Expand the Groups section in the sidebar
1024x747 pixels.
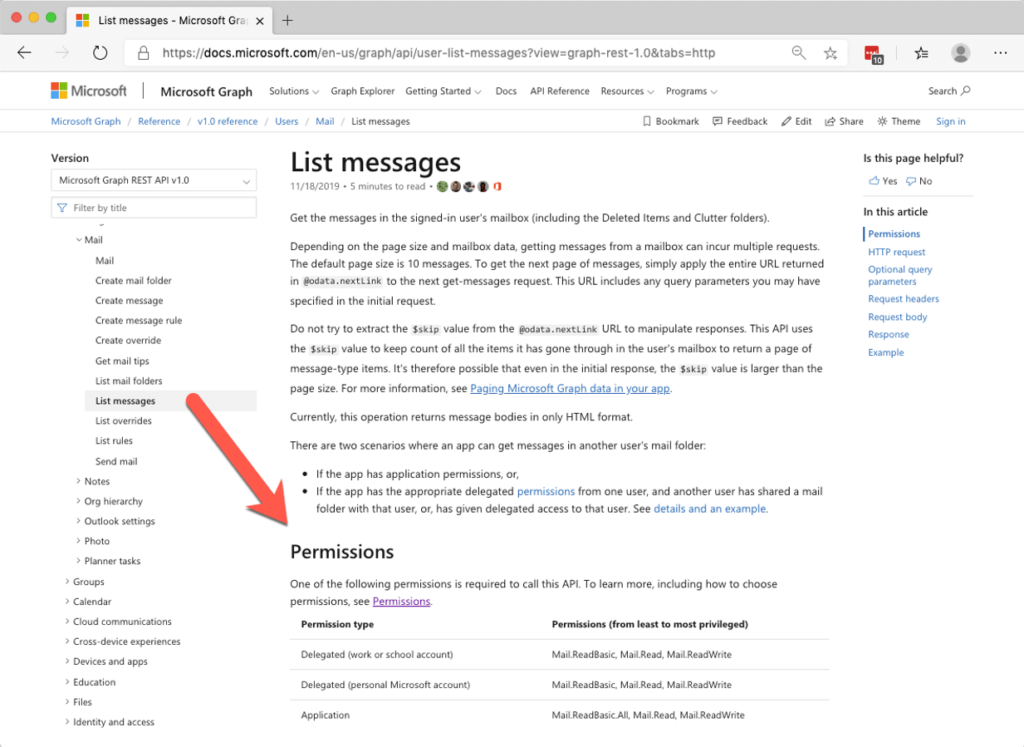(87, 581)
